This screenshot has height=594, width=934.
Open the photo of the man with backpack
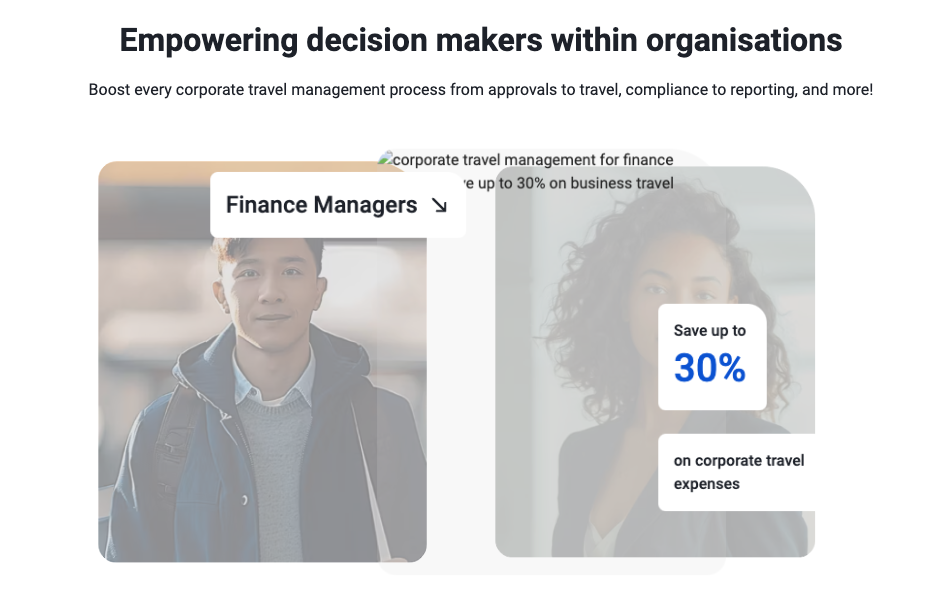262,400
